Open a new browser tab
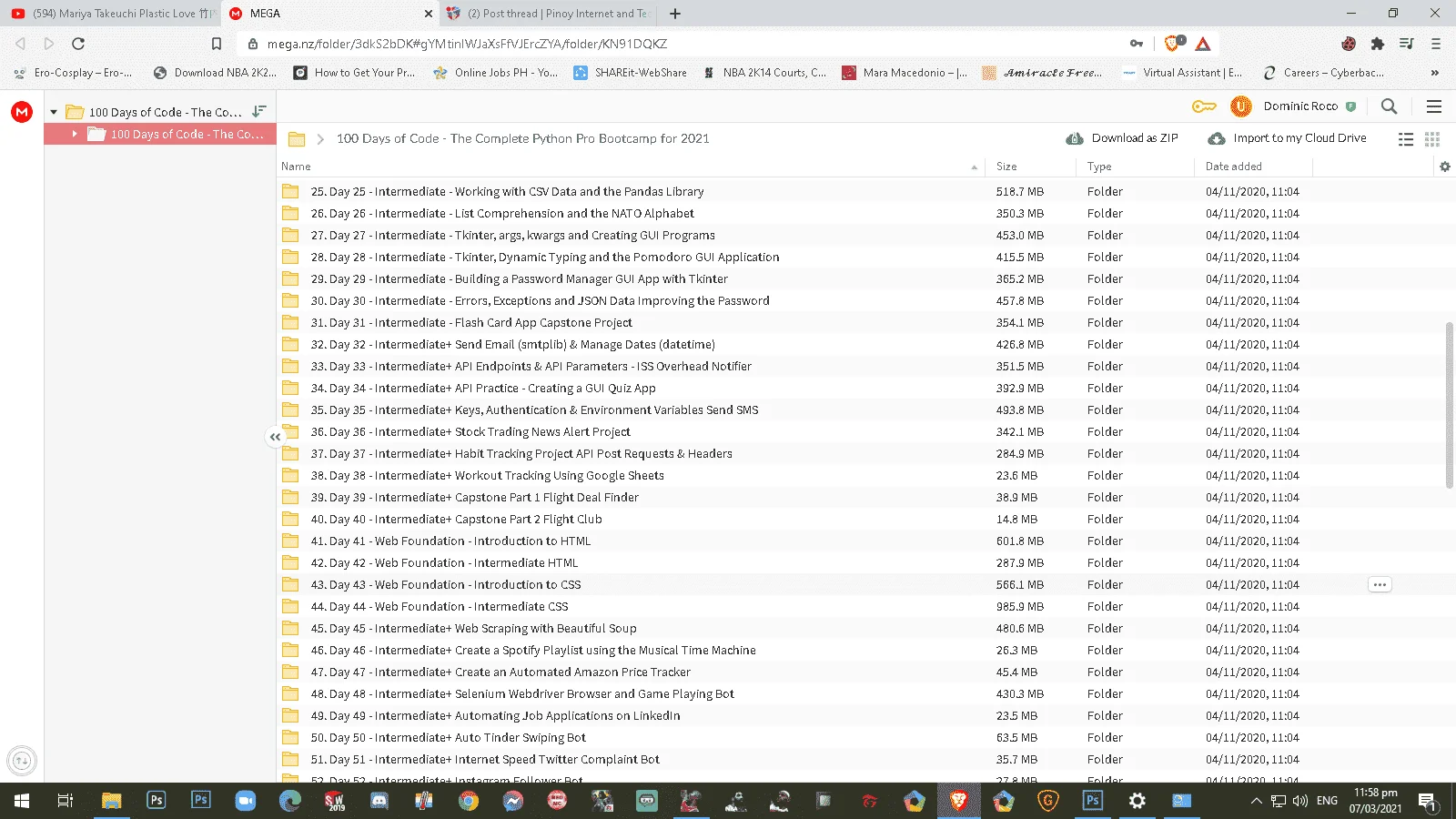Image resolution: width=1456 pixels, height=819 pixels. pos(675,14)
